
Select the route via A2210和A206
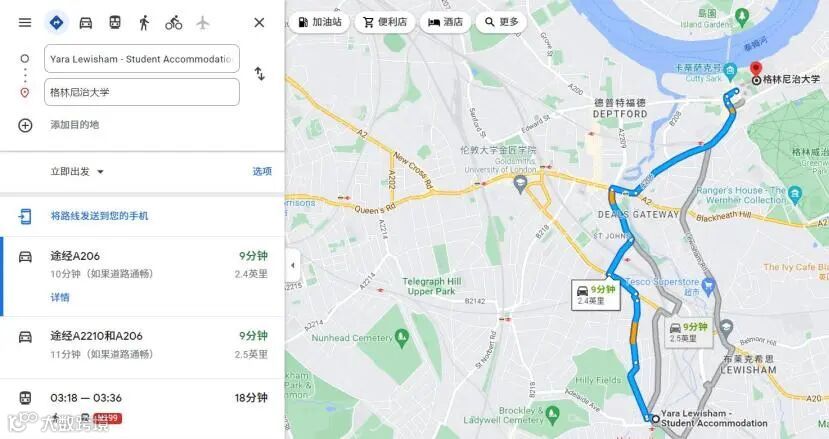click(142, 347)
